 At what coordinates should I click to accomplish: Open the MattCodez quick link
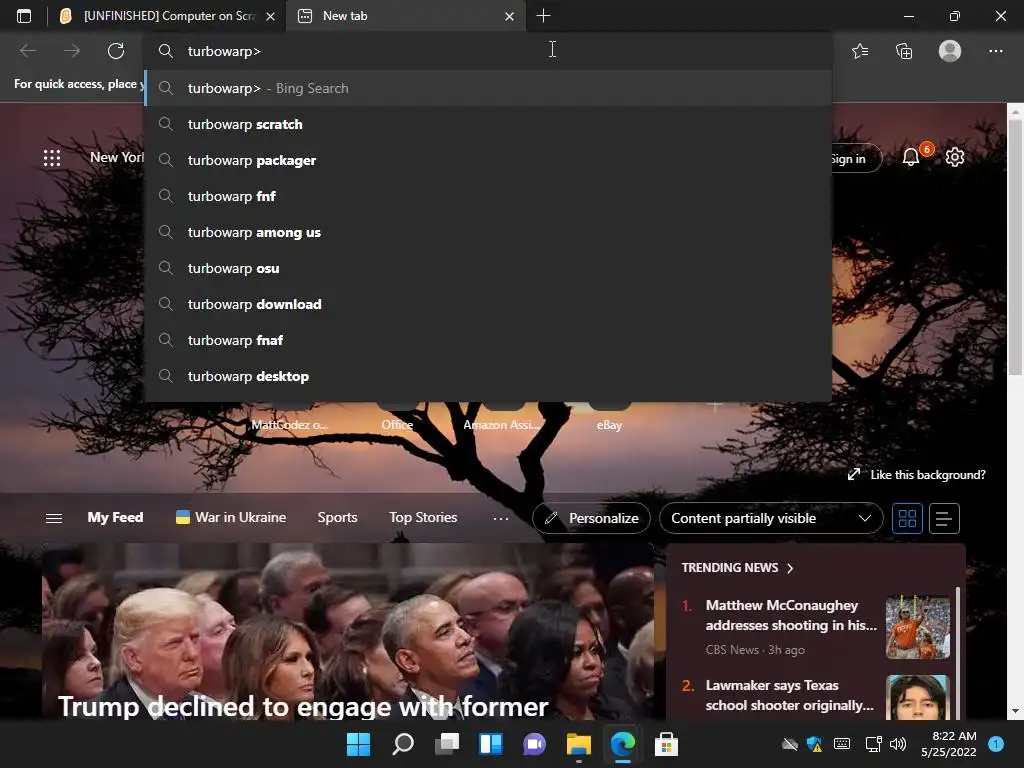point(289,424)
